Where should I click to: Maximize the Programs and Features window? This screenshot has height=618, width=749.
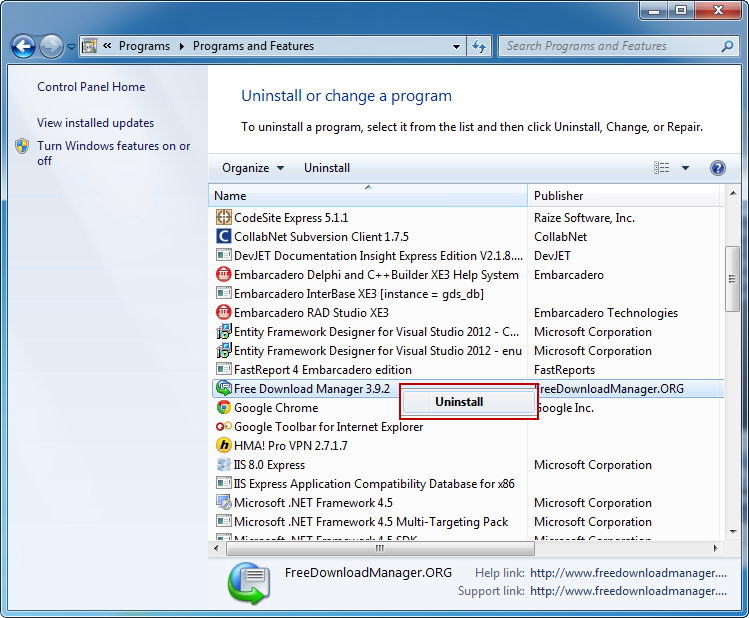click(x=681, y=10)
